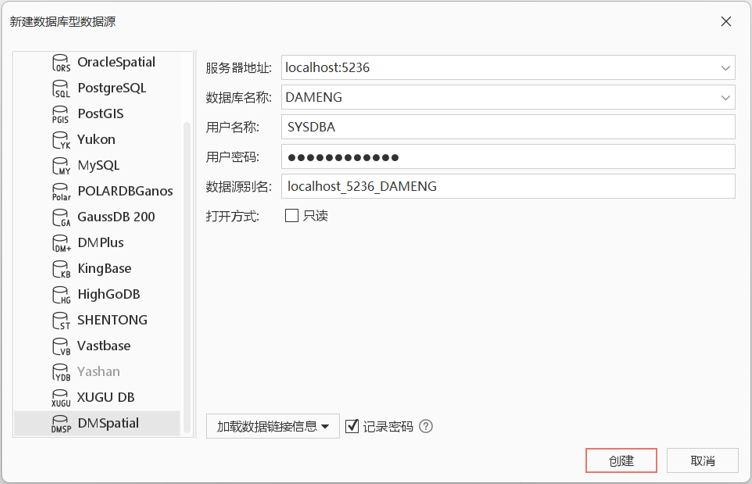Viewport: 752px width, 484px height.
Task: Click the help icon beside 记录密码
Action: (426, 426)
